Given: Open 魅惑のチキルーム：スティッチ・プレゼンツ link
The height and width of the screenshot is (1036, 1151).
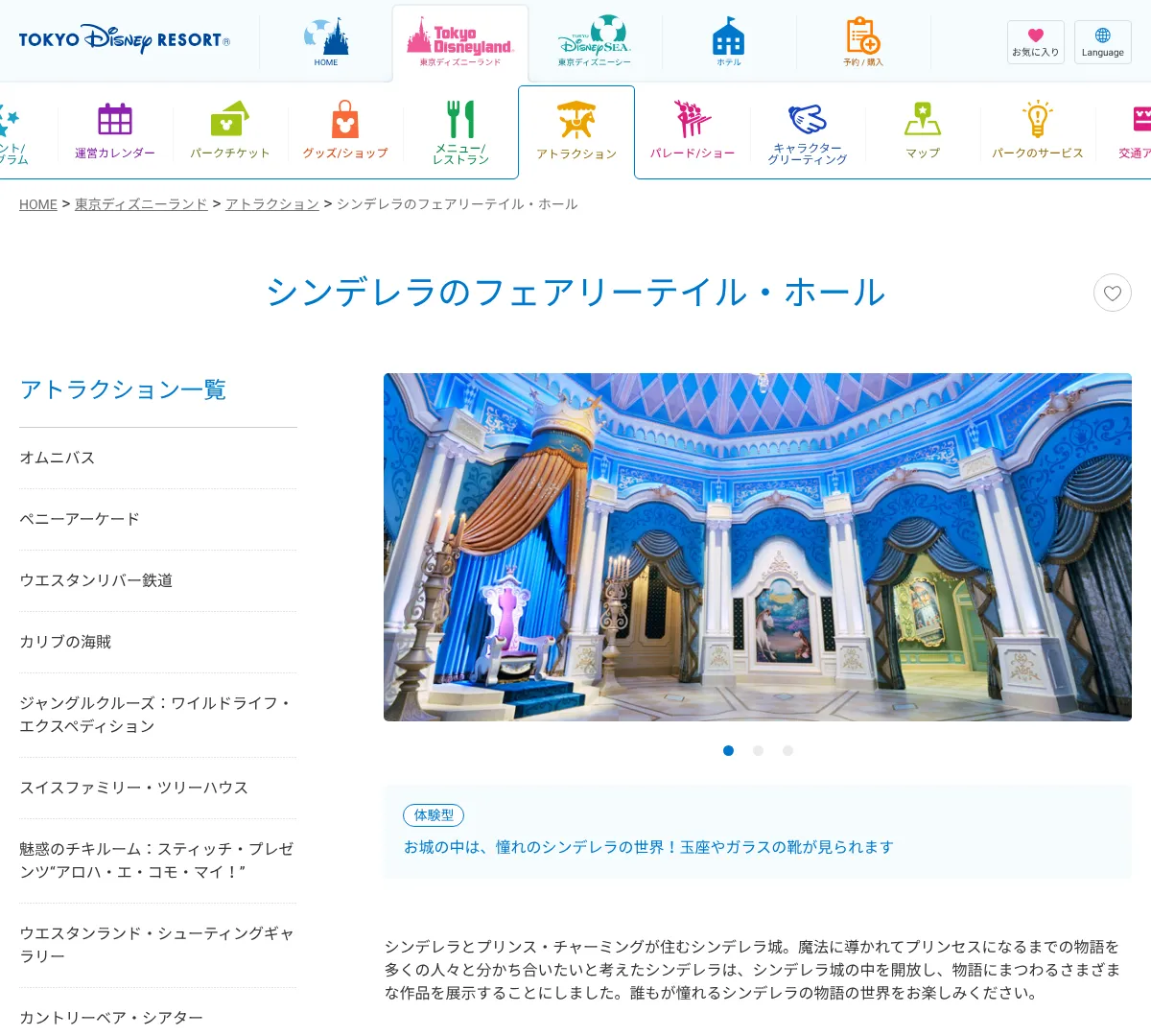Looking at the screenshot, I should point(158,861).
